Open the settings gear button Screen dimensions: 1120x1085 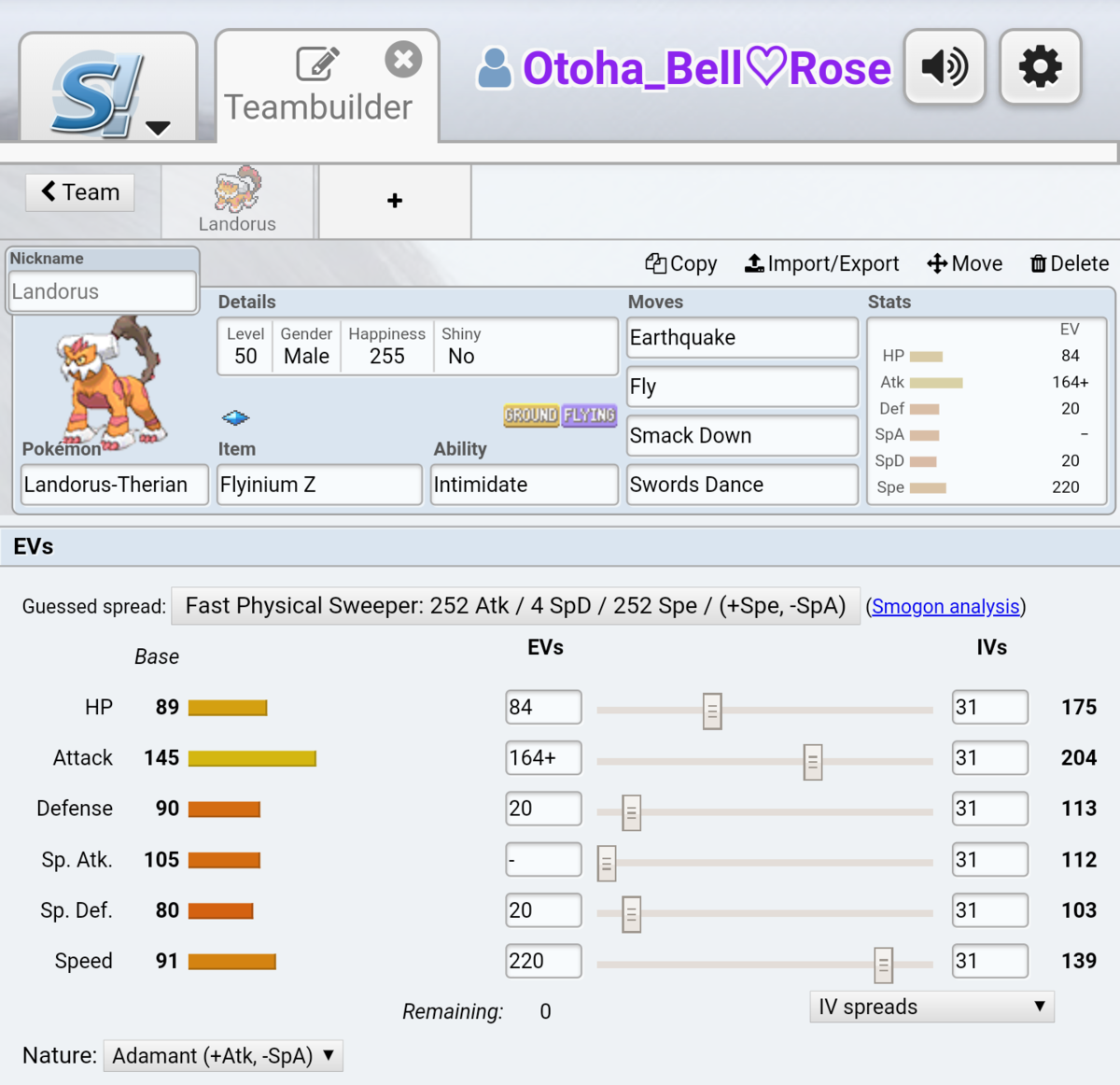click(1040, 66)
